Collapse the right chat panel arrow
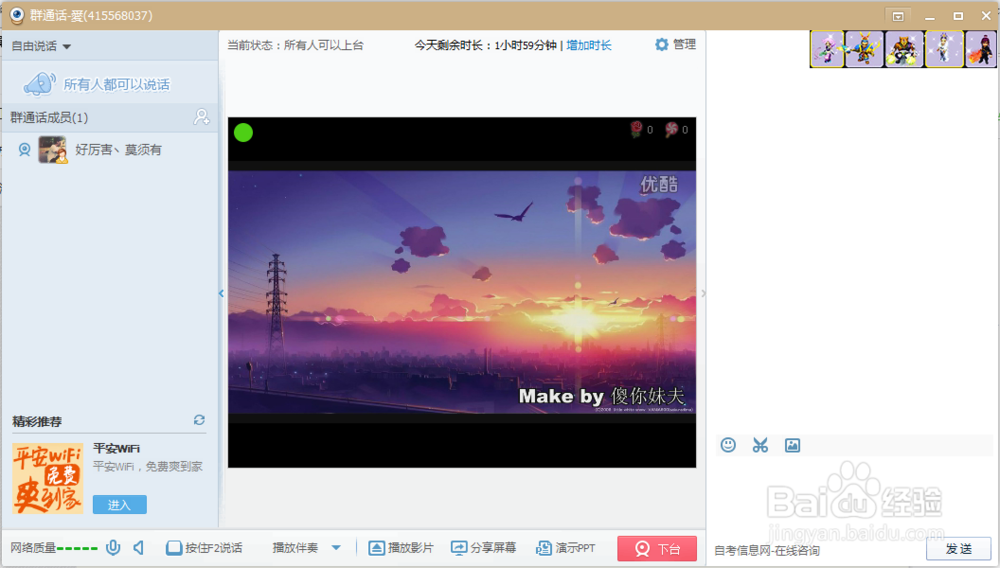The width and height of the screenshot is (1000, 568). tap(703, 293)
